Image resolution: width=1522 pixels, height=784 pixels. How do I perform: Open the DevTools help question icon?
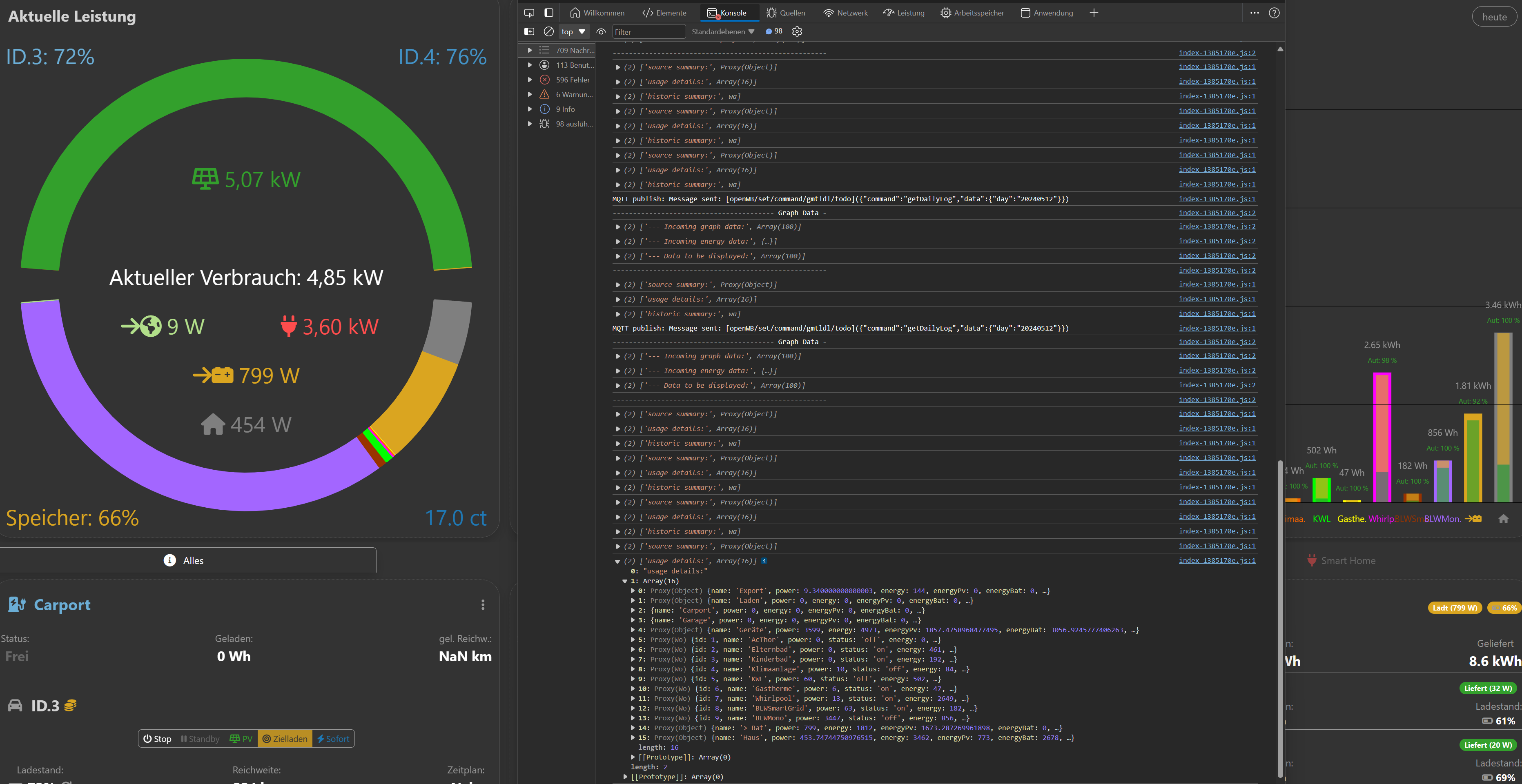click(1274, 12)
